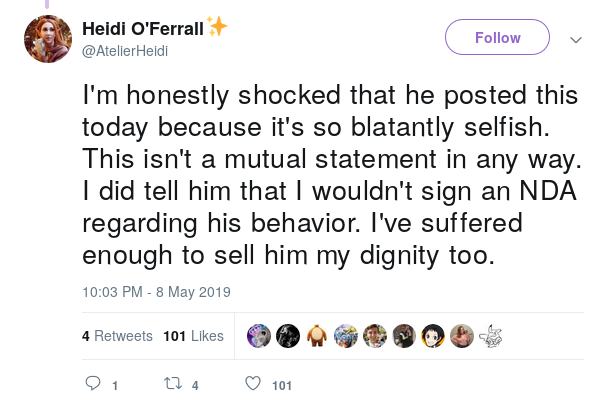Open the white sketch liker avatar

[490, 336]
